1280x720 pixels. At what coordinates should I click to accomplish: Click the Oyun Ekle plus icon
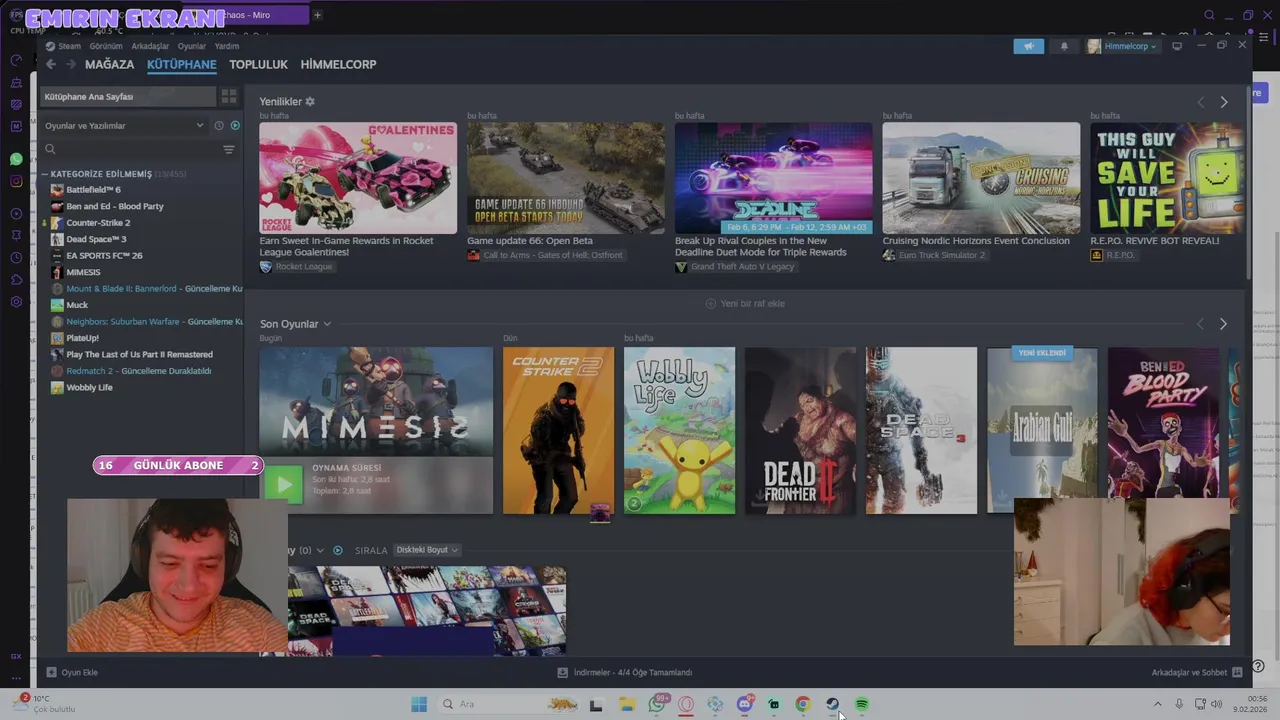pos(52,672)
